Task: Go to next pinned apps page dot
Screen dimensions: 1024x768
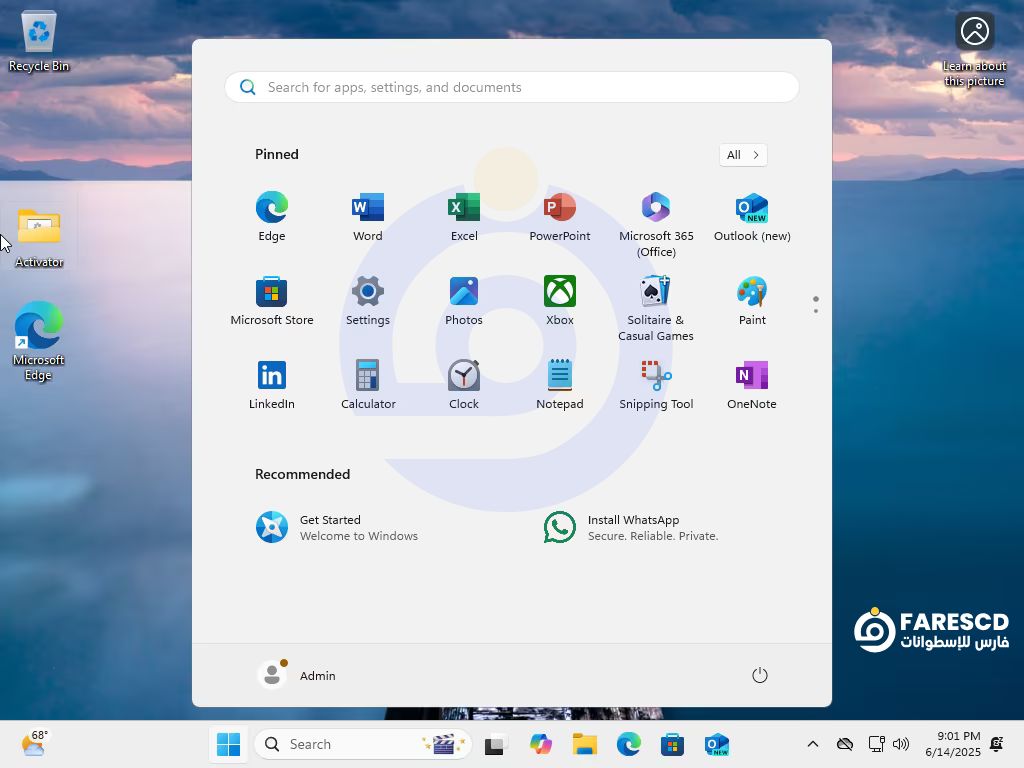Action: pyautogui.click(x=816, y=311)
